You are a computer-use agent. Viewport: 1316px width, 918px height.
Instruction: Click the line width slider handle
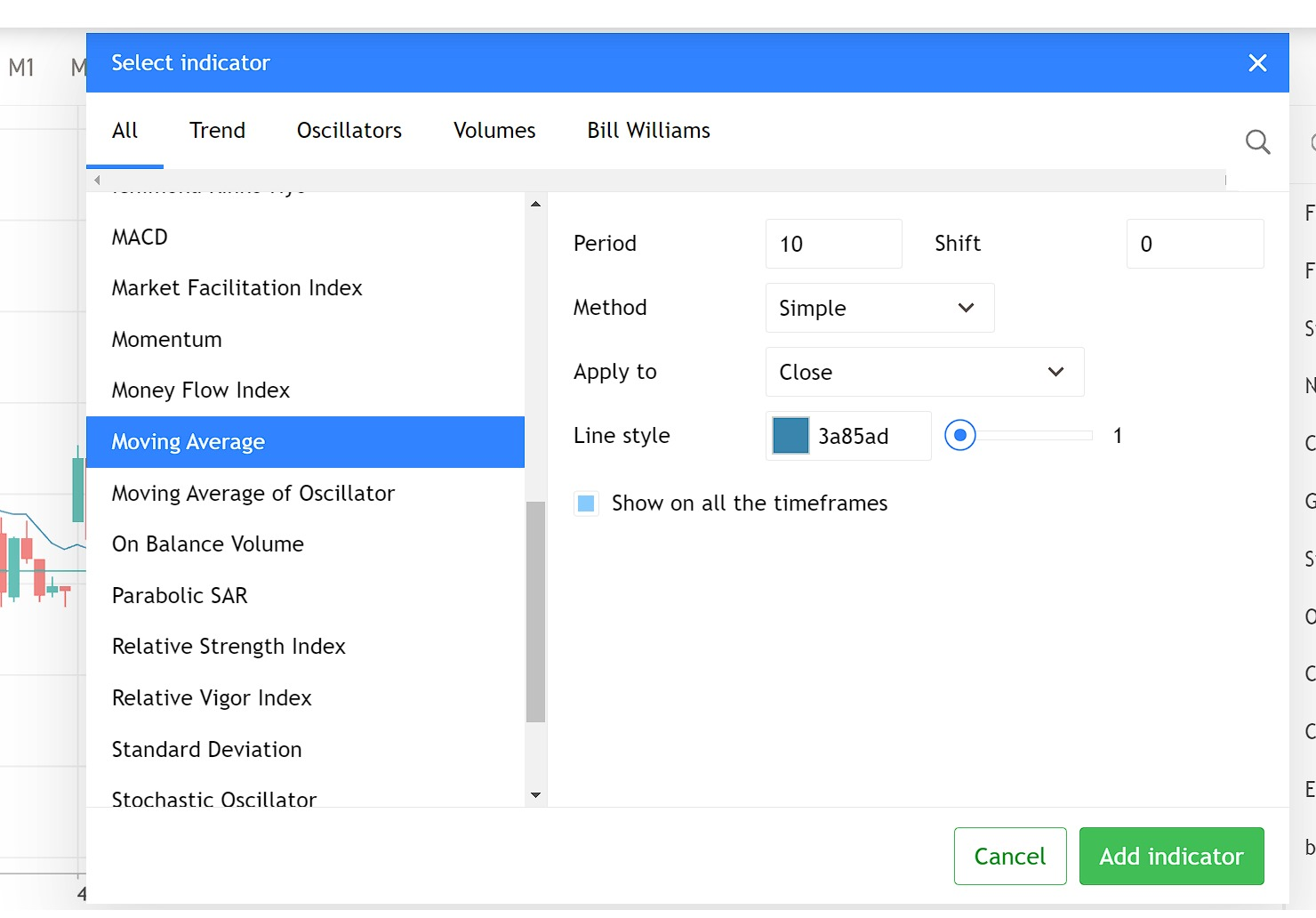[959, 436]
